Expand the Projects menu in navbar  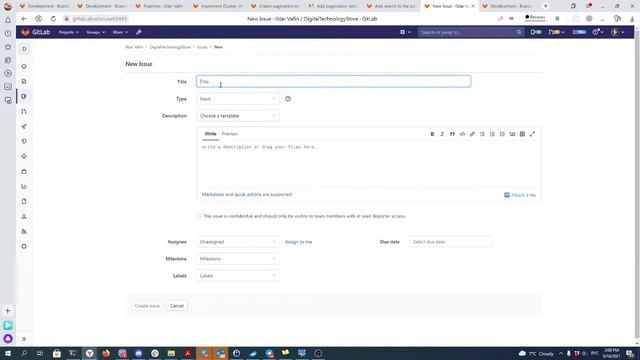pos(69,32)
